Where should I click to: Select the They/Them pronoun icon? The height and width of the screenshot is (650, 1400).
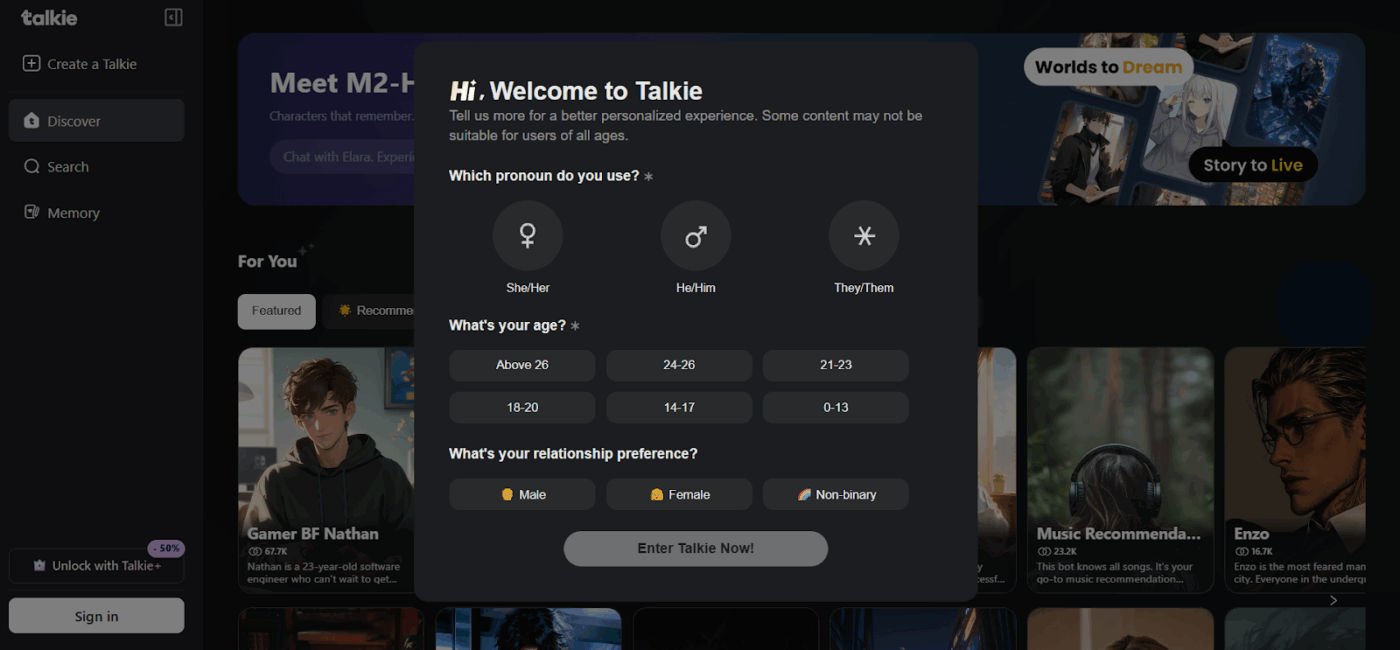coord(864,236)
